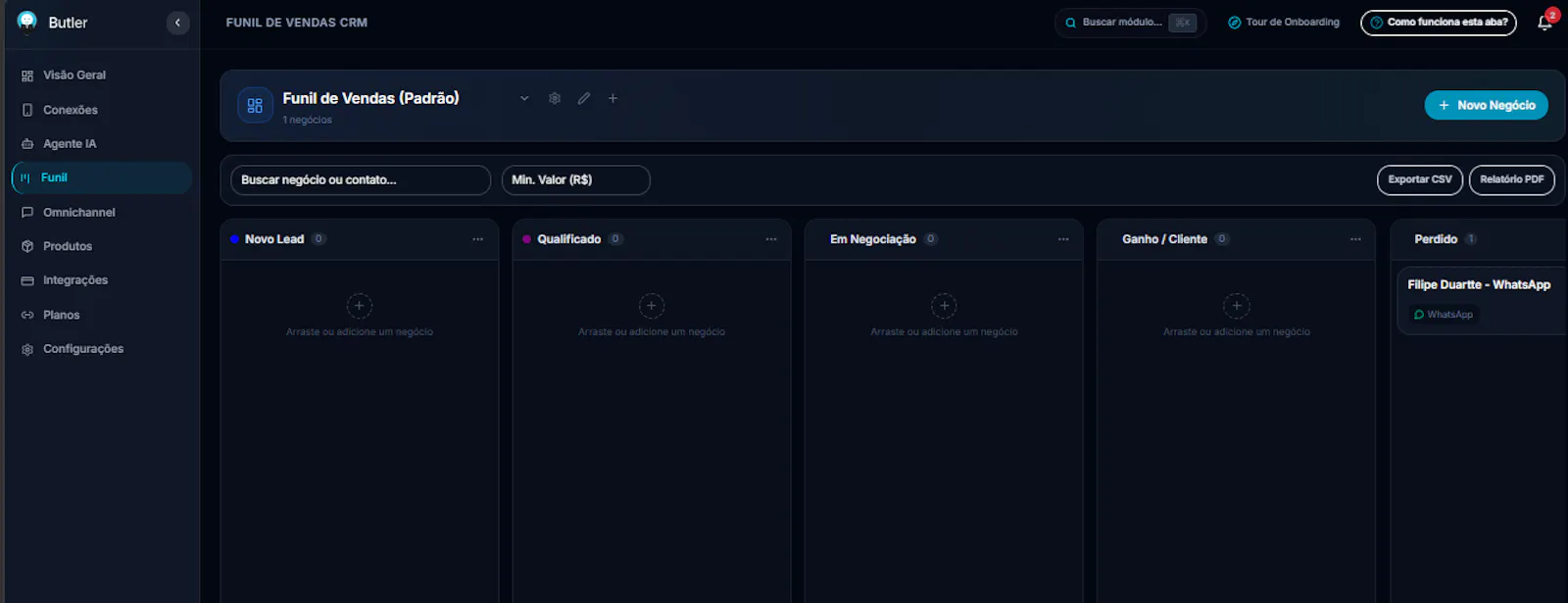Open Novo Lead column options menu
The image size is (1568, 603).
pyautogui.click(x=478, y=239)
